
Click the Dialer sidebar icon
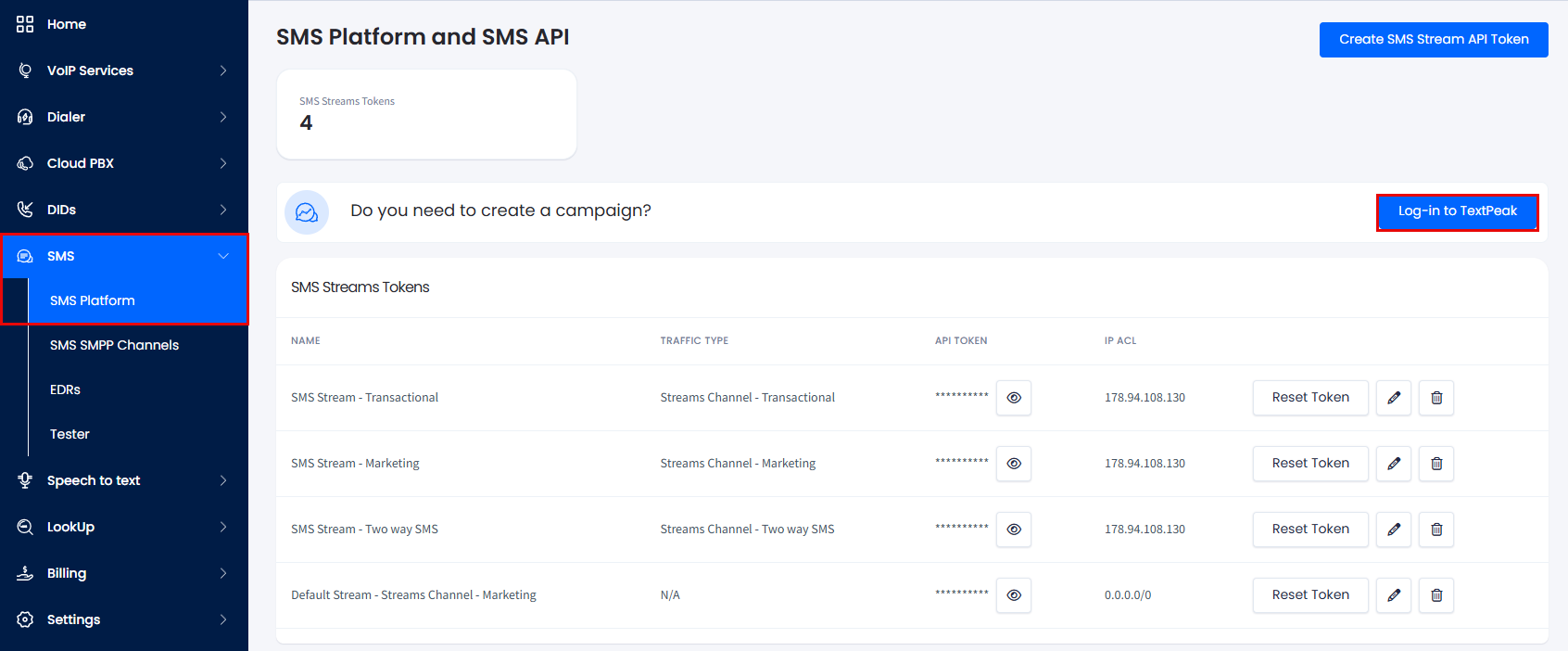point(25,117)
